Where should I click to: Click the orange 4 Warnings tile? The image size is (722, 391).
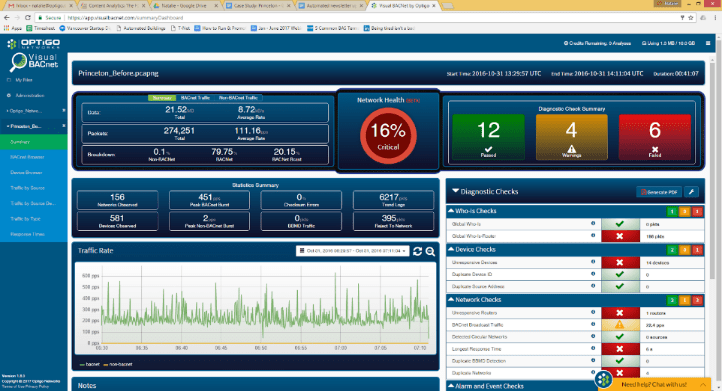click(571, 137)
